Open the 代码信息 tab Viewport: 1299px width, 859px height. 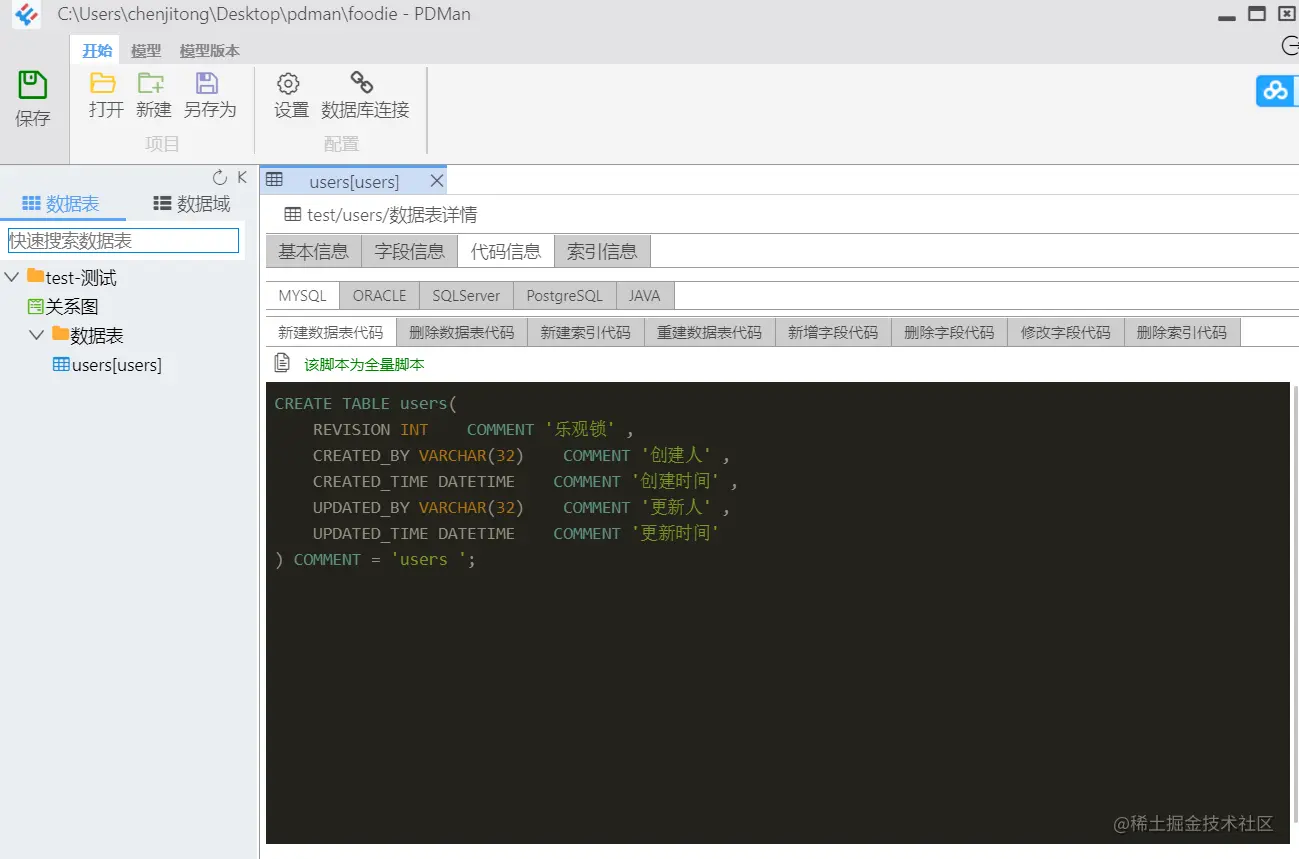[x=506, y=251]
